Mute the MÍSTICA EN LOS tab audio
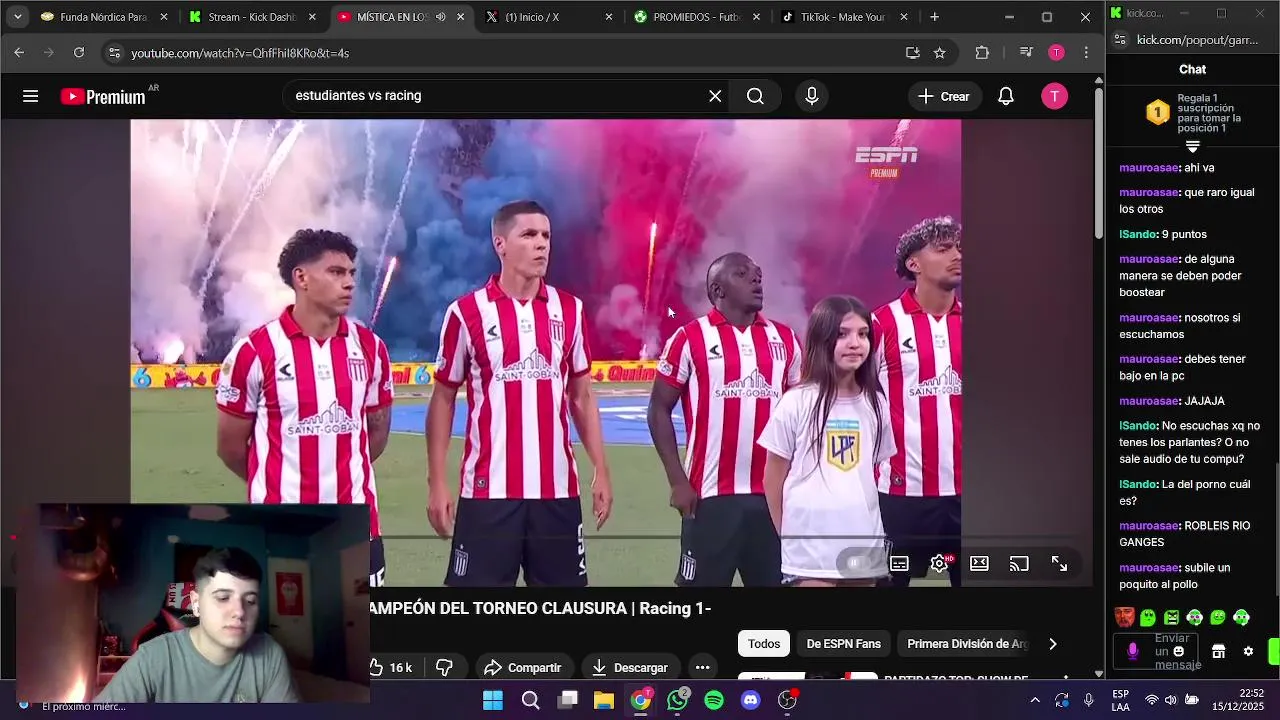Viewport: 1280px width, 720px height. 440,17
